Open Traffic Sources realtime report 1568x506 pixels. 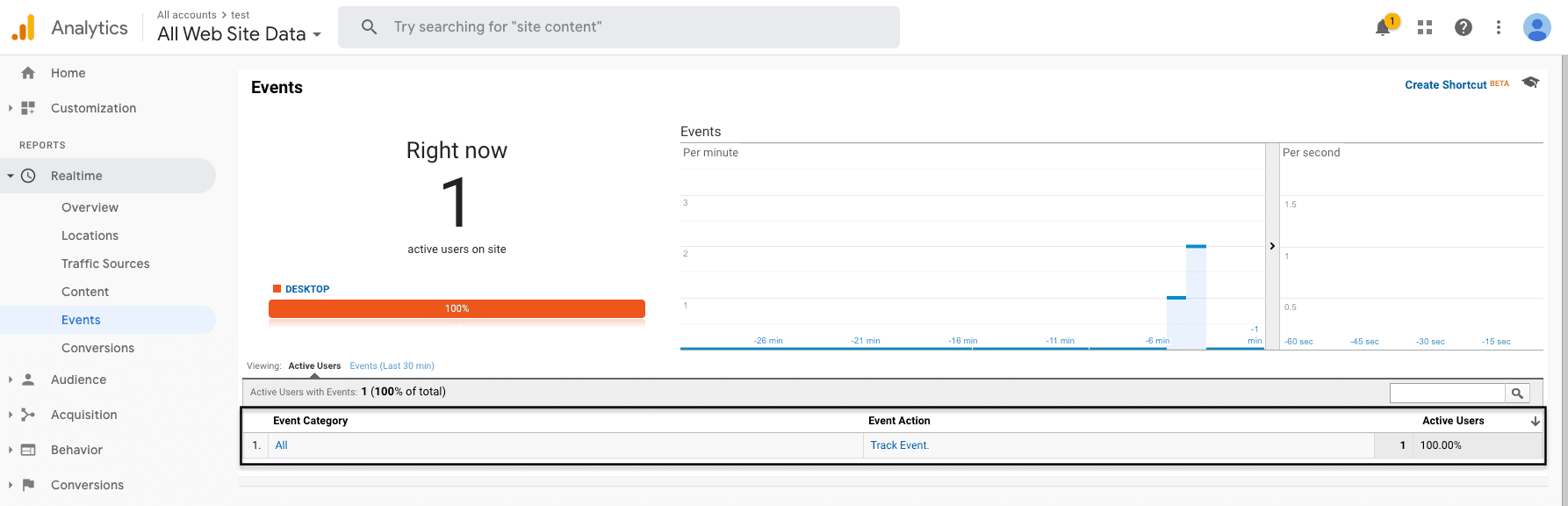point(105,264)
